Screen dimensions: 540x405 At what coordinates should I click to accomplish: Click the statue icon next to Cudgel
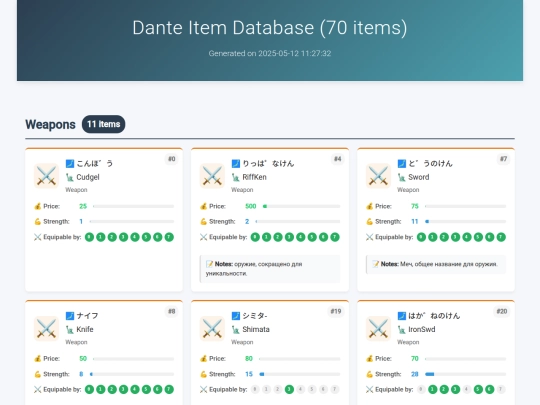70,177
